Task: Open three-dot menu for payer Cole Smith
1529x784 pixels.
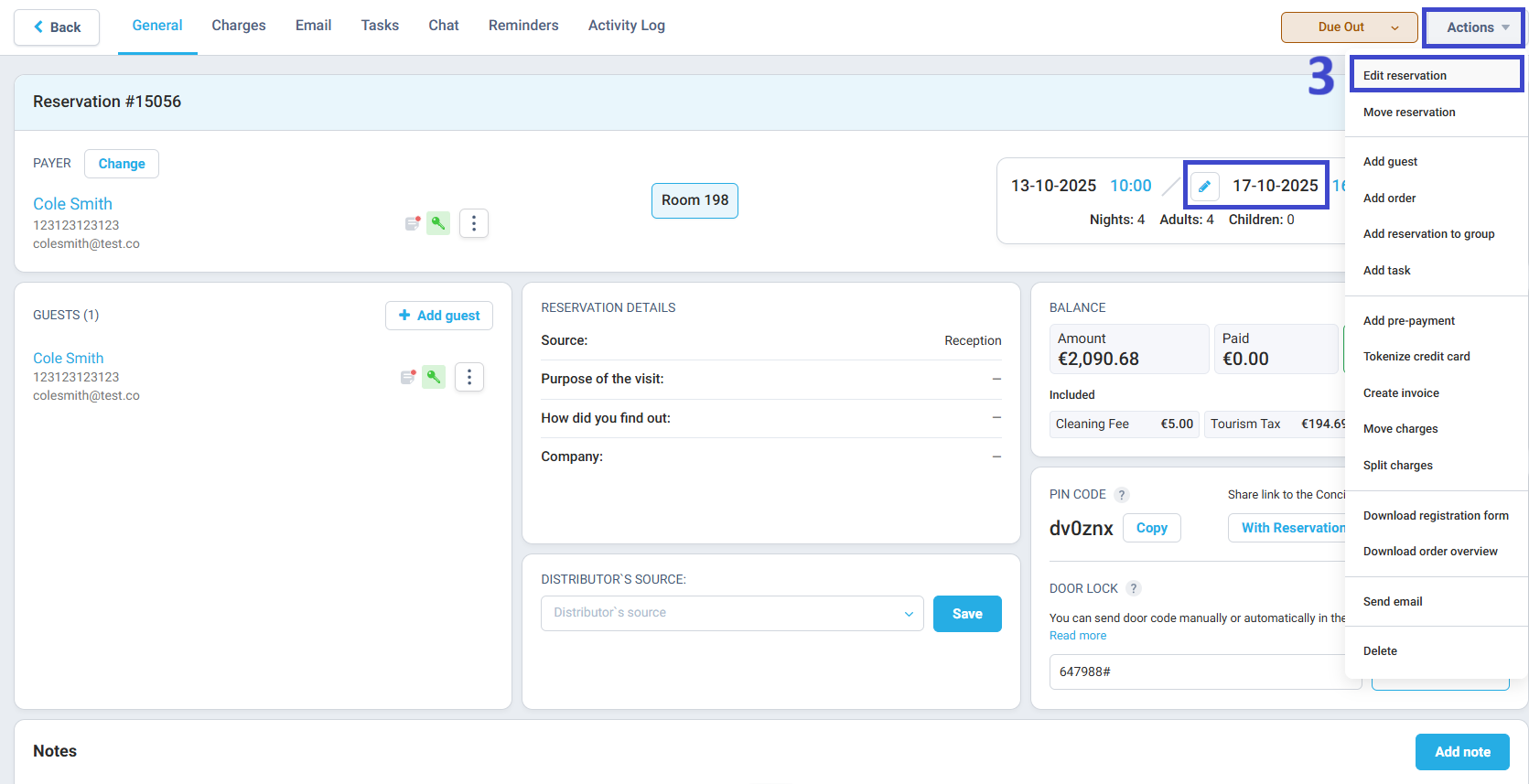Action: pos(473,223)
